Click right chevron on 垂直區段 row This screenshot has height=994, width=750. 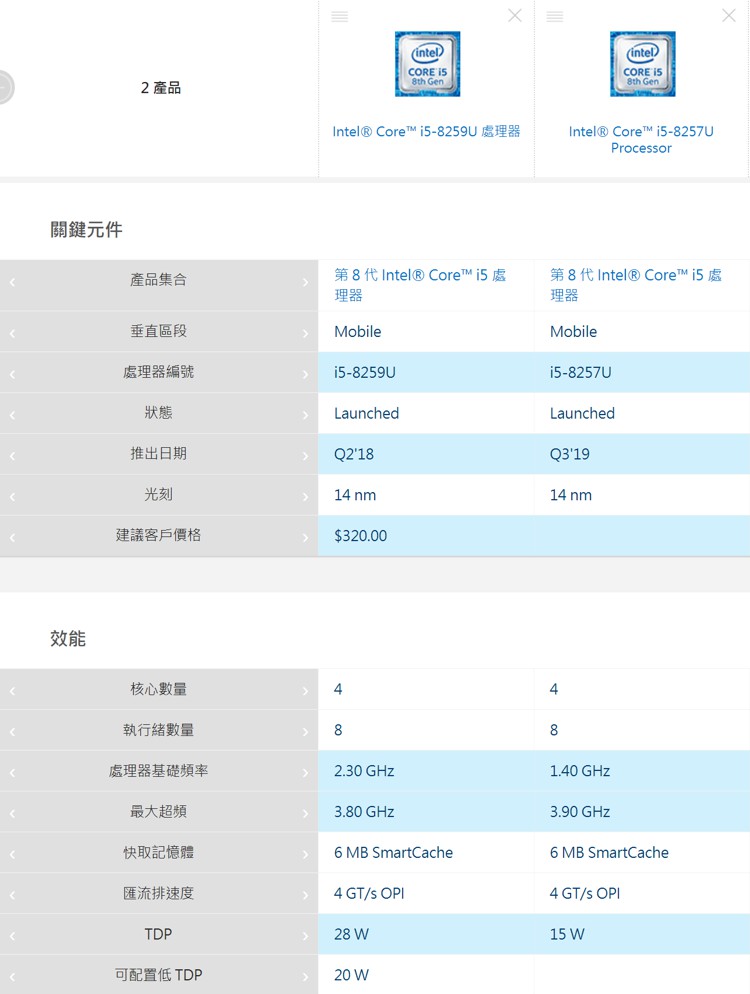(306, 333)
